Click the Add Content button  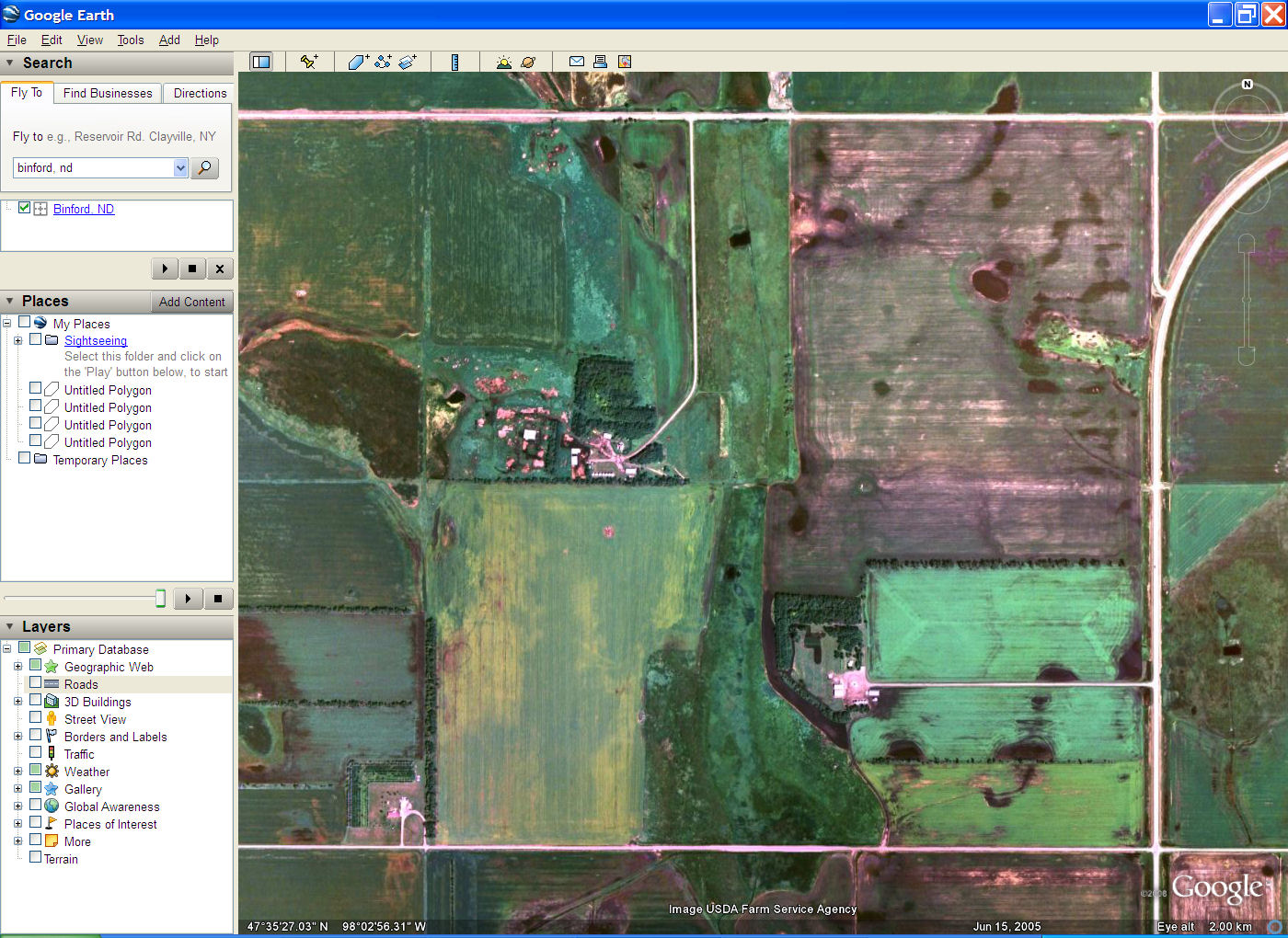click(x=191, y=302)
